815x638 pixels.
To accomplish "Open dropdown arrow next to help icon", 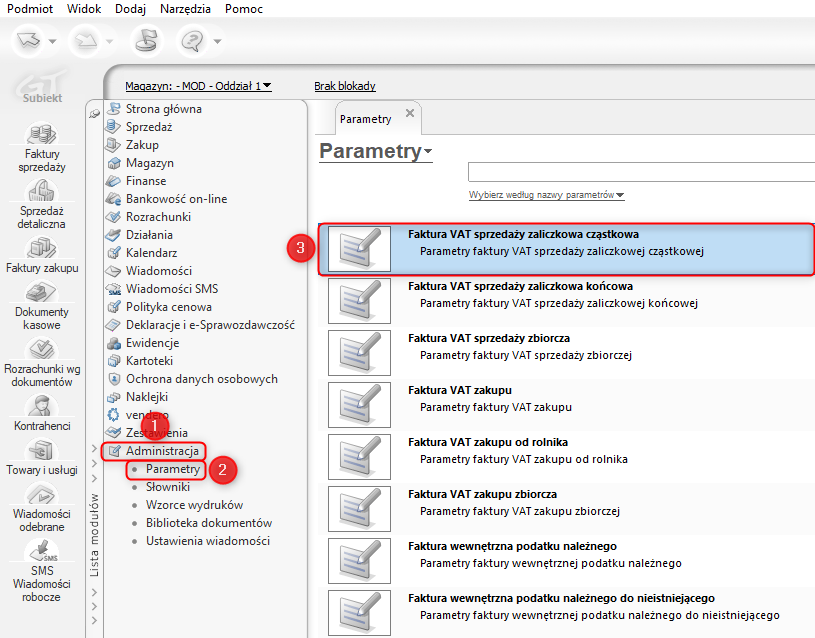I will click(x=217, y=41).
